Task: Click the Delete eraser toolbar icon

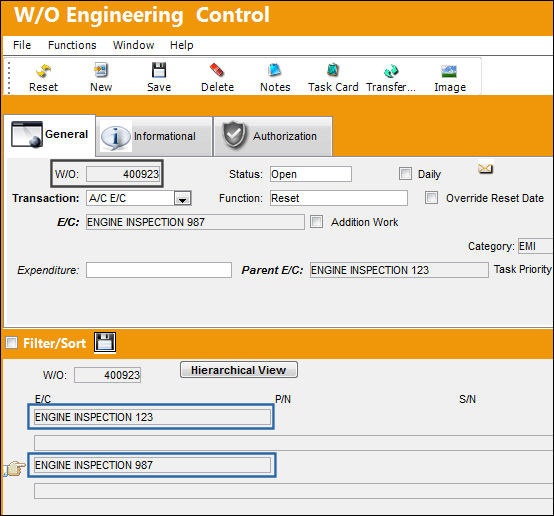Action: pos(217,70)
